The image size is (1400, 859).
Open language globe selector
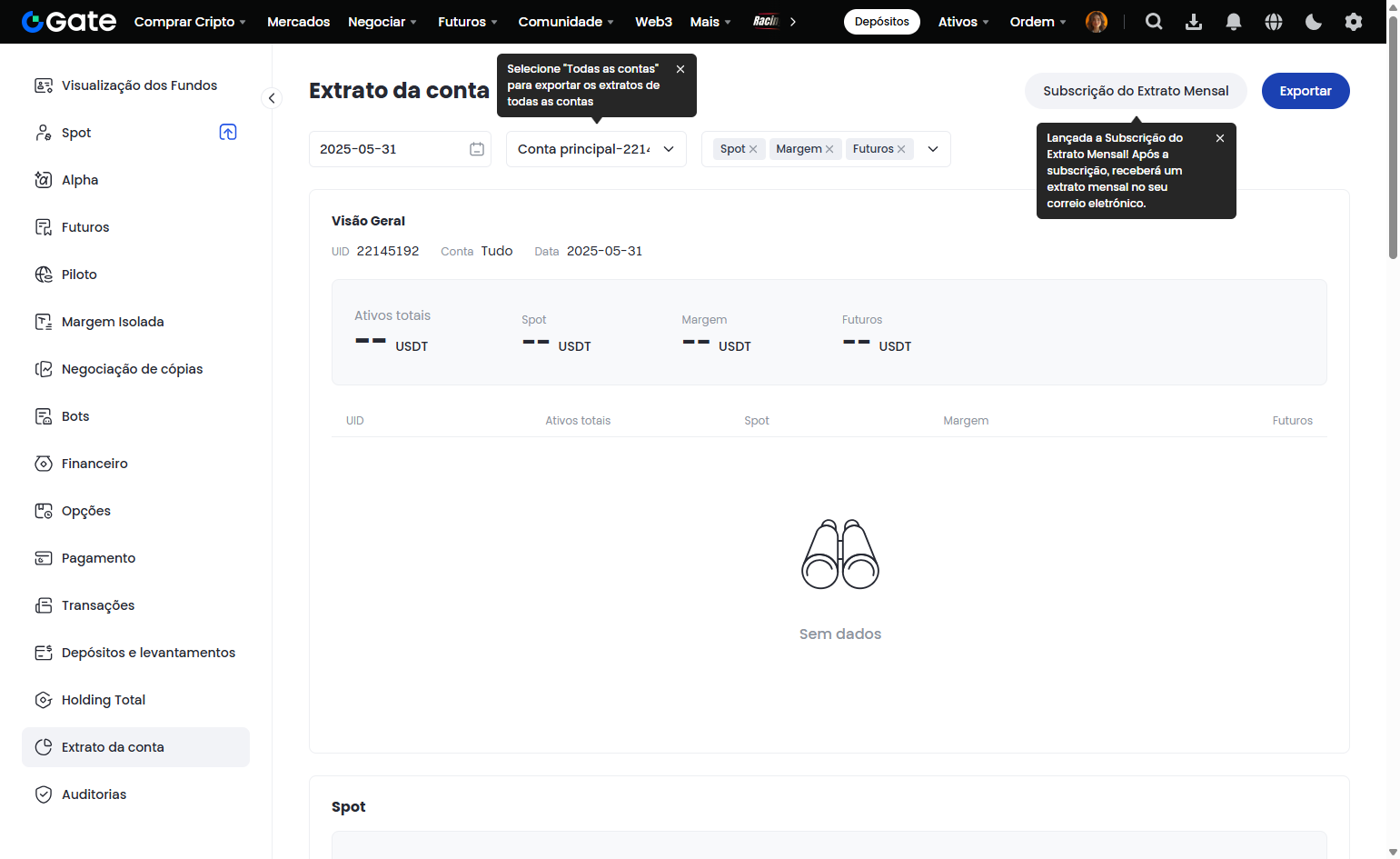1274,22
